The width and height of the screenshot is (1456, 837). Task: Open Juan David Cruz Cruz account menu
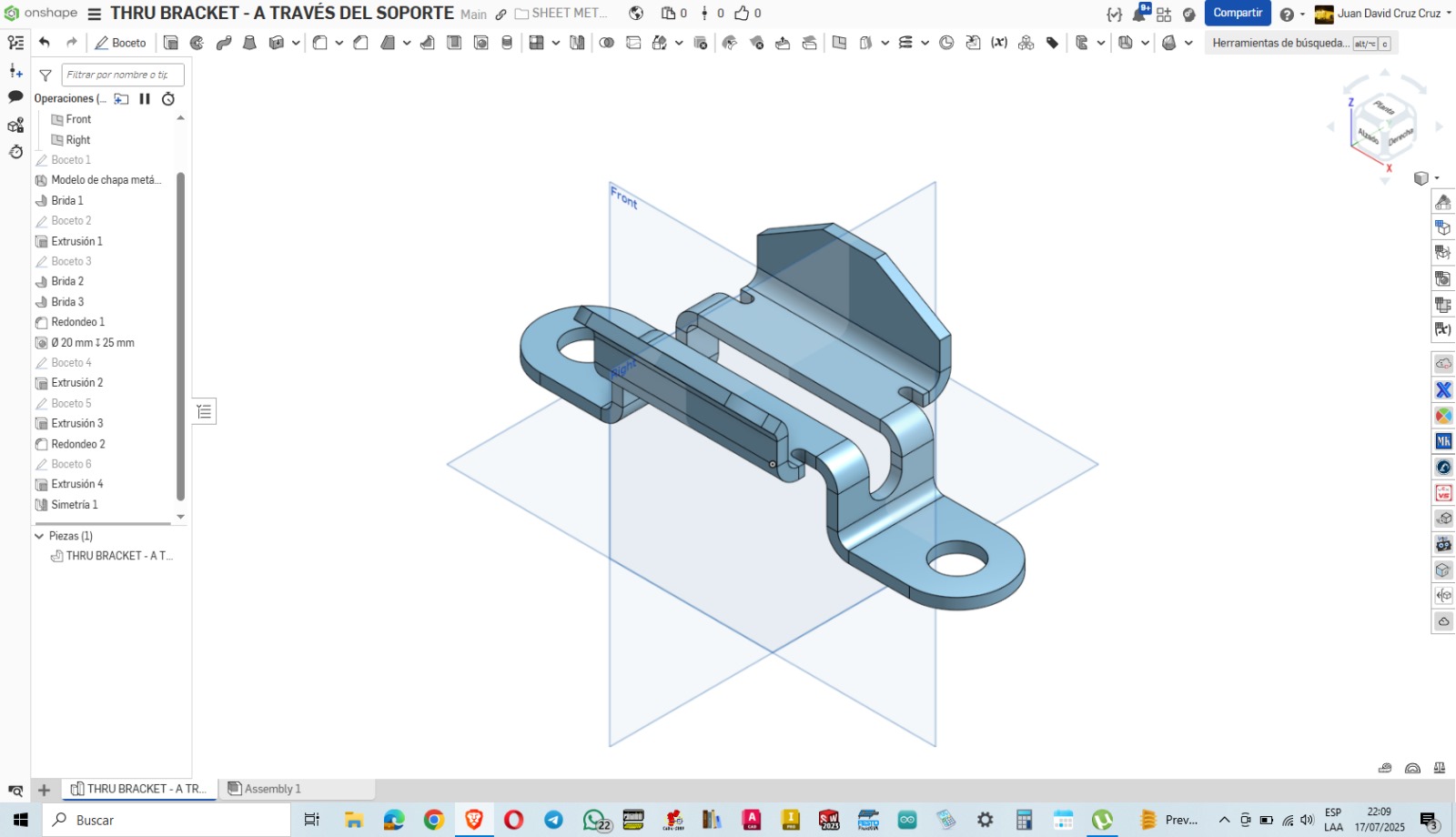[x=1383, y=14]
